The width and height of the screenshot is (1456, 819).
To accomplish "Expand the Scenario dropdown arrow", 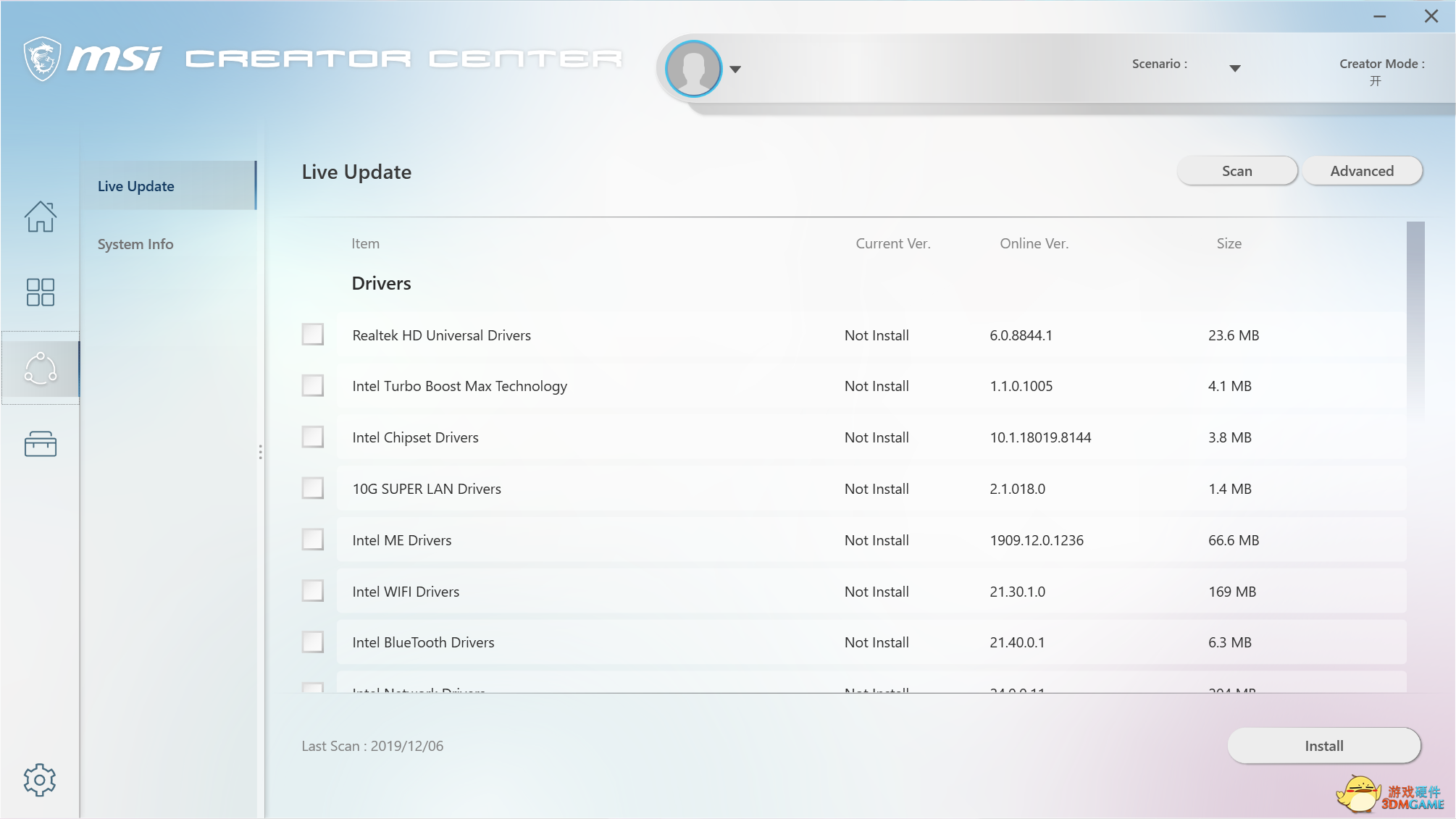I will point(1235,68).
